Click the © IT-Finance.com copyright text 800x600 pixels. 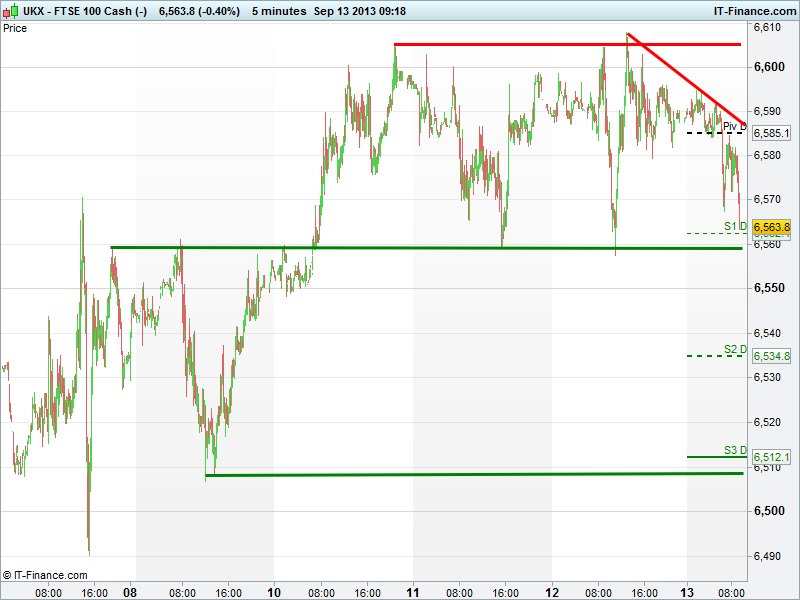click(45, 575)
